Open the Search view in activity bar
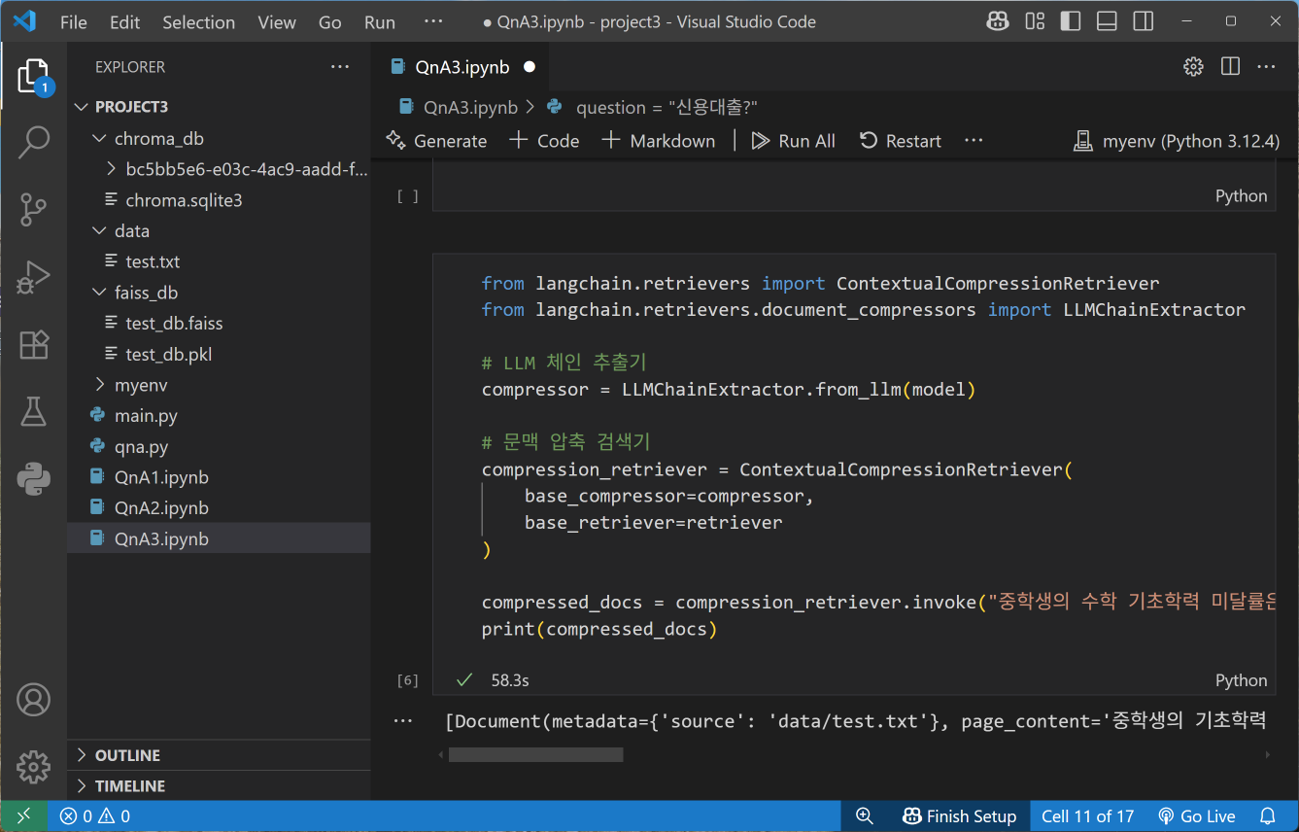Image resolution: width=1299 pixels, height=832 pixels. (33, 142)
